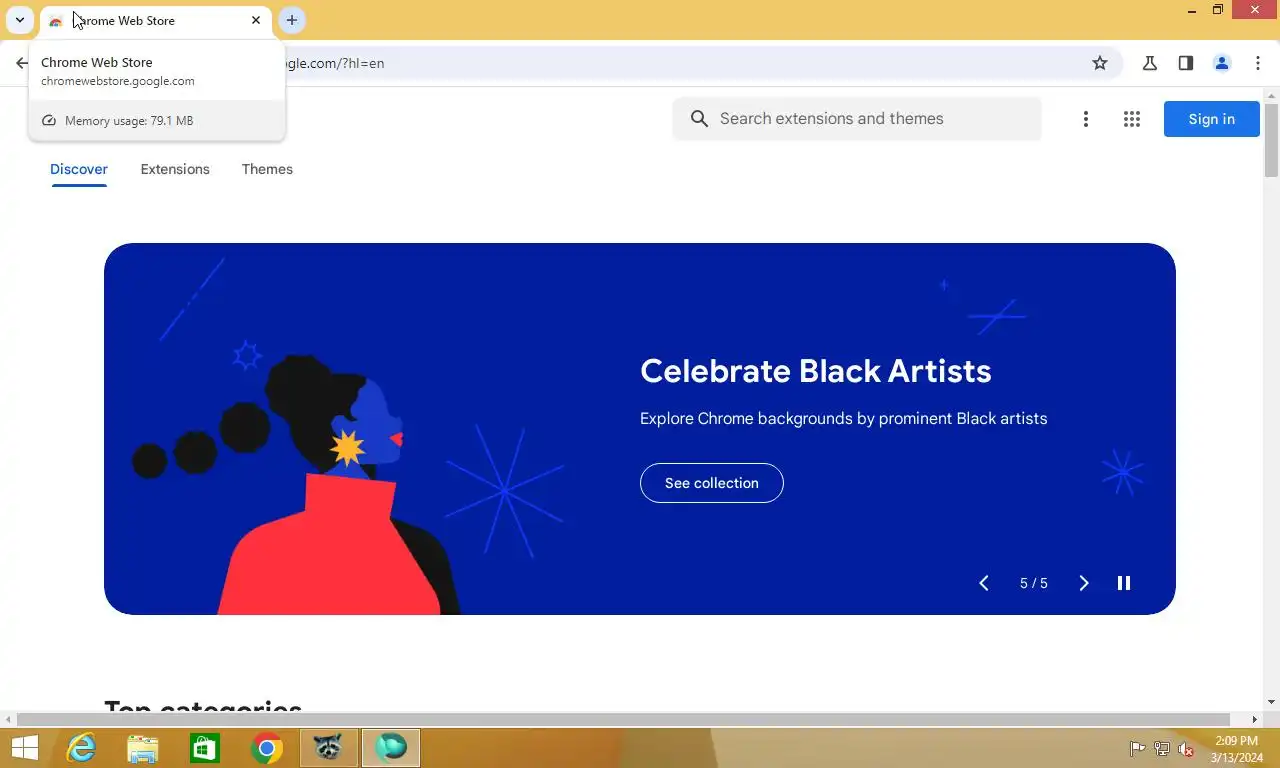
Task: Show the previous carousel slide
Action: coord(984,583)
